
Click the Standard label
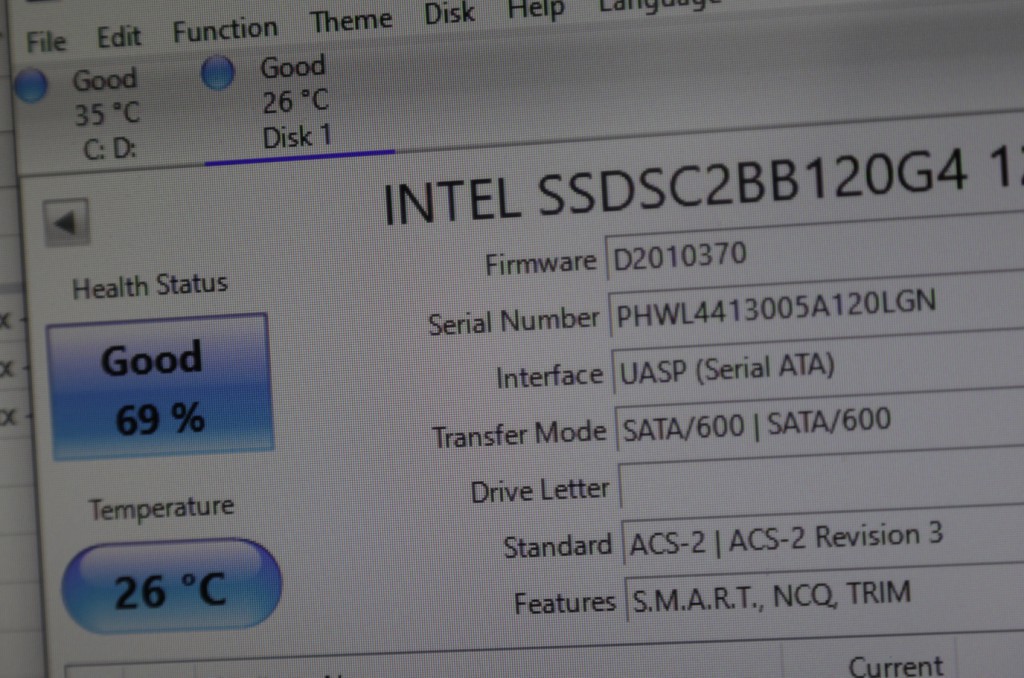coord(557,545)
